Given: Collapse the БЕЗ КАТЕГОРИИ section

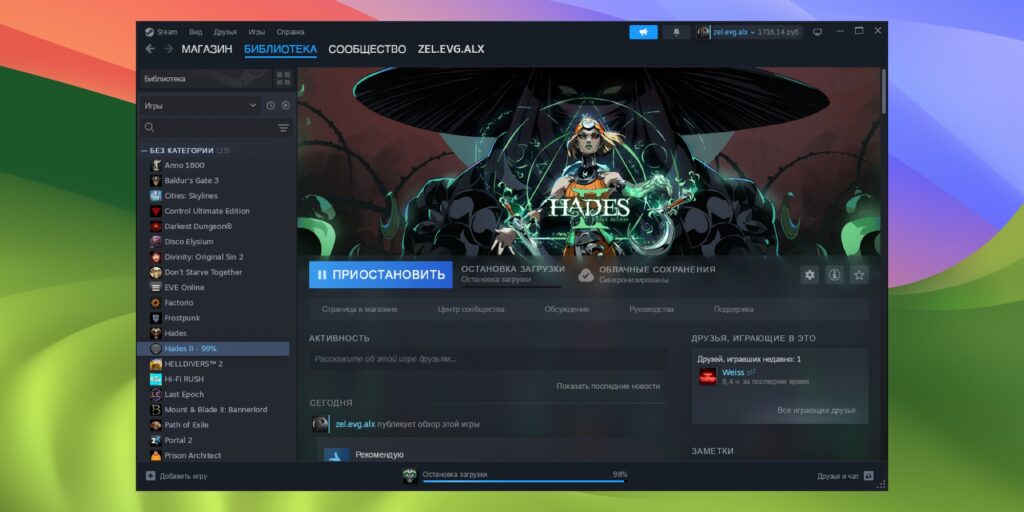Looking at the screenshot, I should [x=144, y=150].
